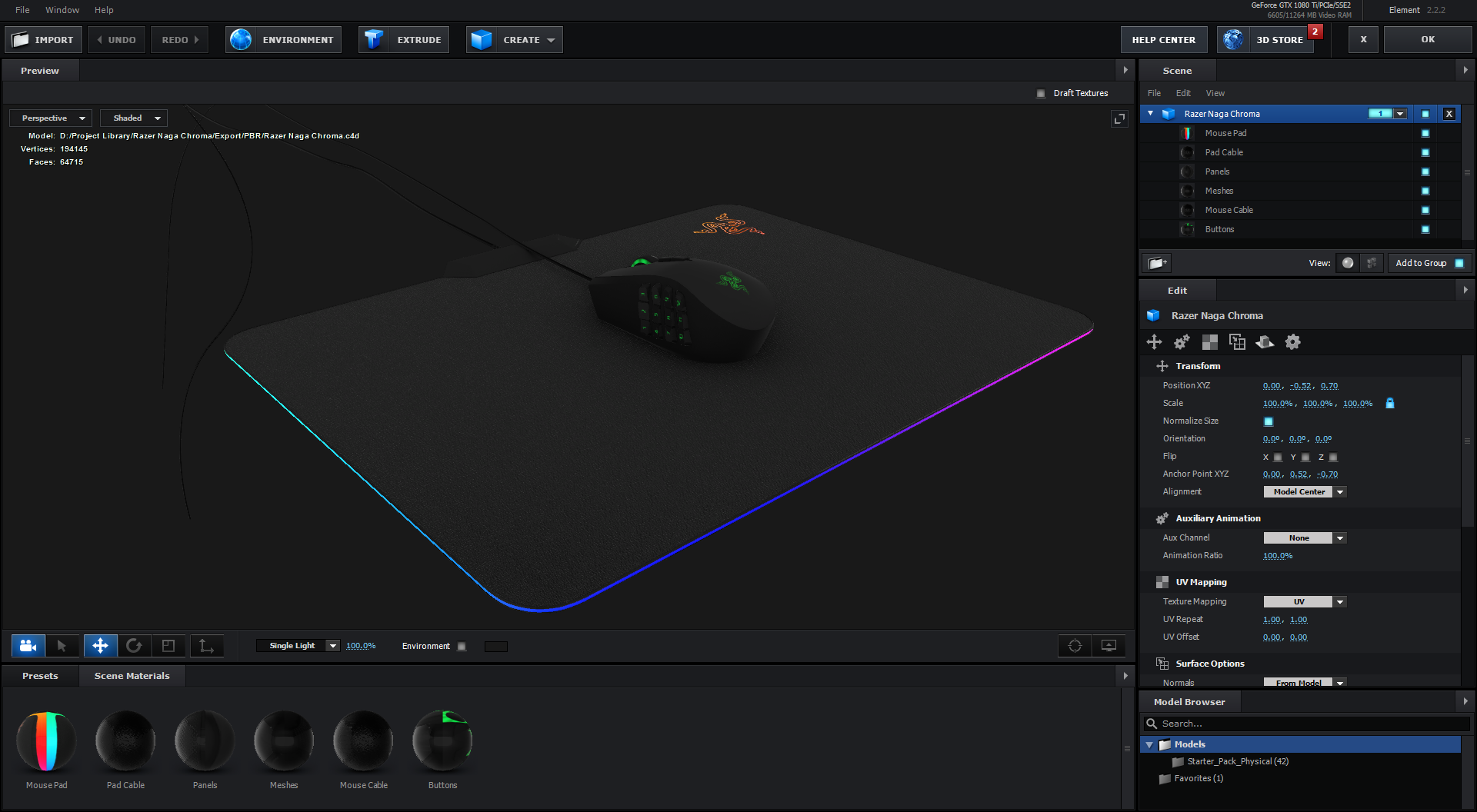Image resolution: width=1477 pixels, height=812 pixels.
Task: Click the Environment globe button
Action: coord(283,40)
